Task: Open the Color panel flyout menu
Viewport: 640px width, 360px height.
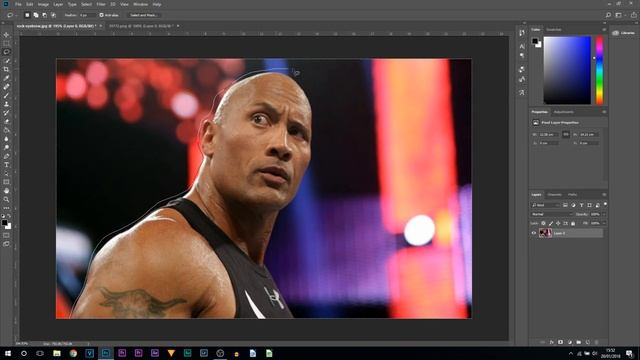Action: pos(604,29)
